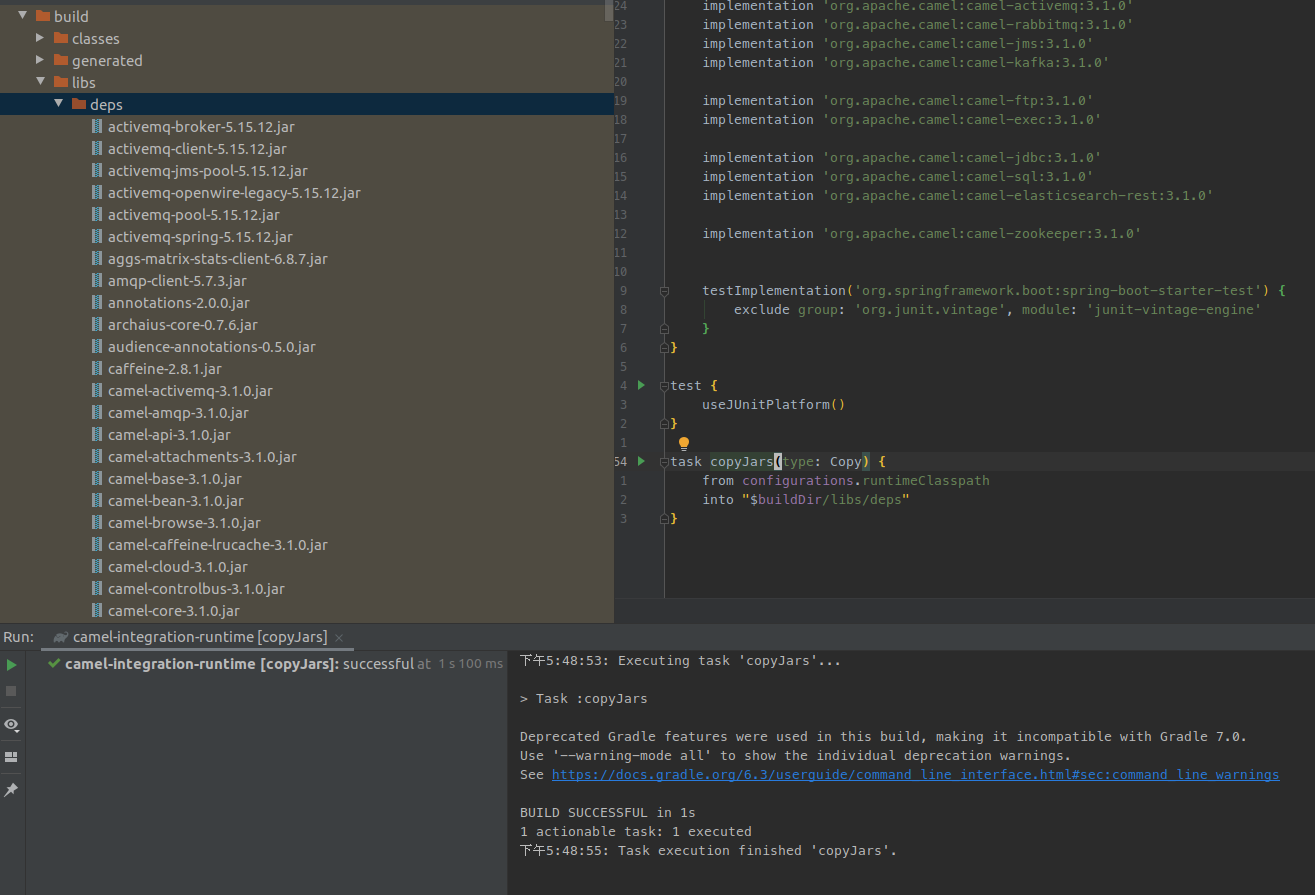Expand the generated folder
The image size is (1315, 895).
39,60
